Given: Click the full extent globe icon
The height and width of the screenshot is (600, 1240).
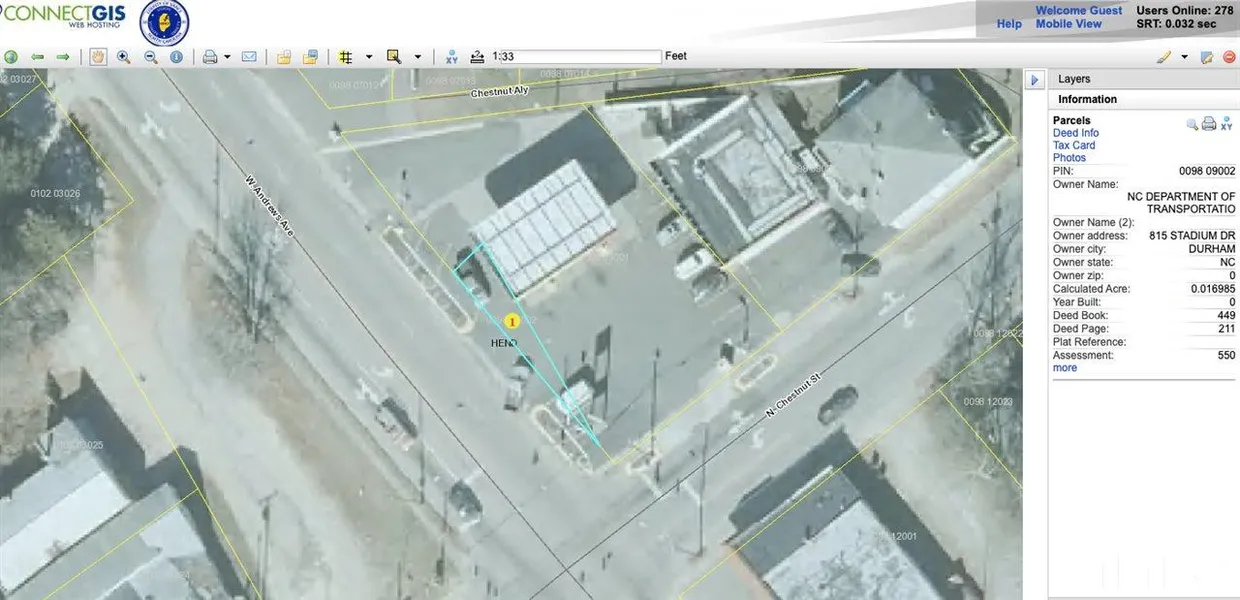Looking at the screenshot, I should (x=11, y=57).
